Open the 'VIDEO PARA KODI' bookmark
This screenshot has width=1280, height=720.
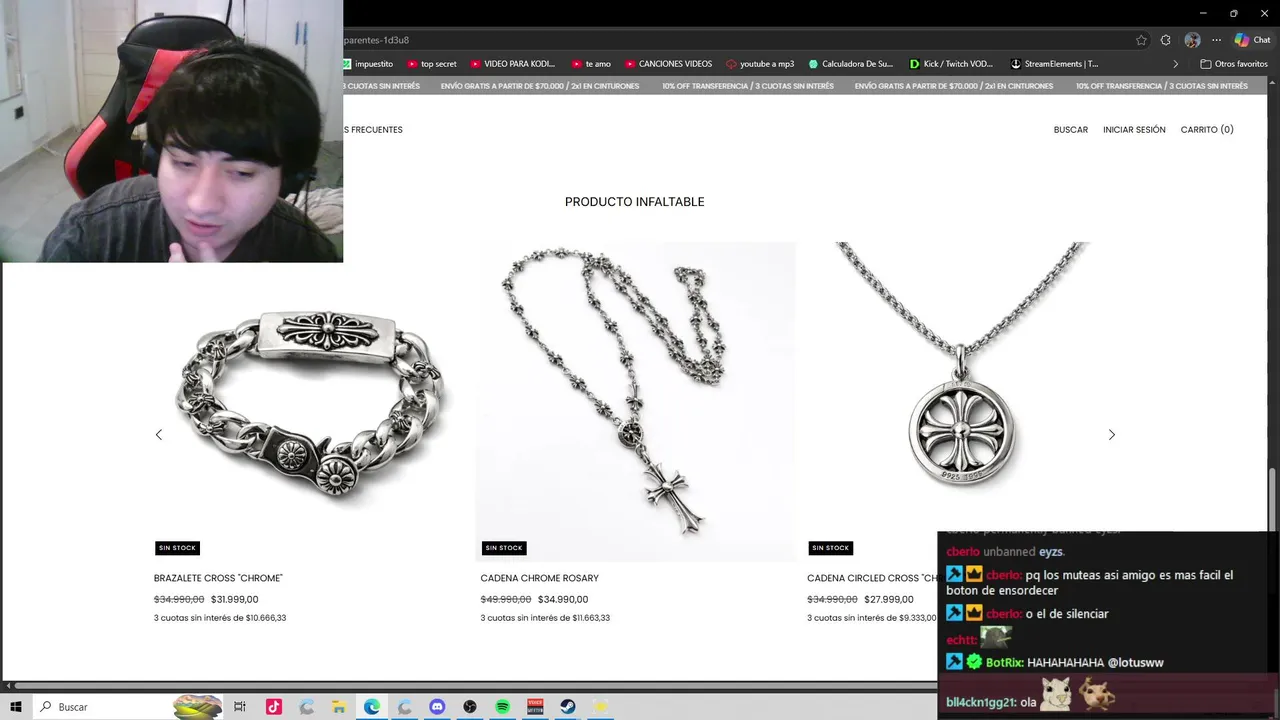tap(512, 64)
